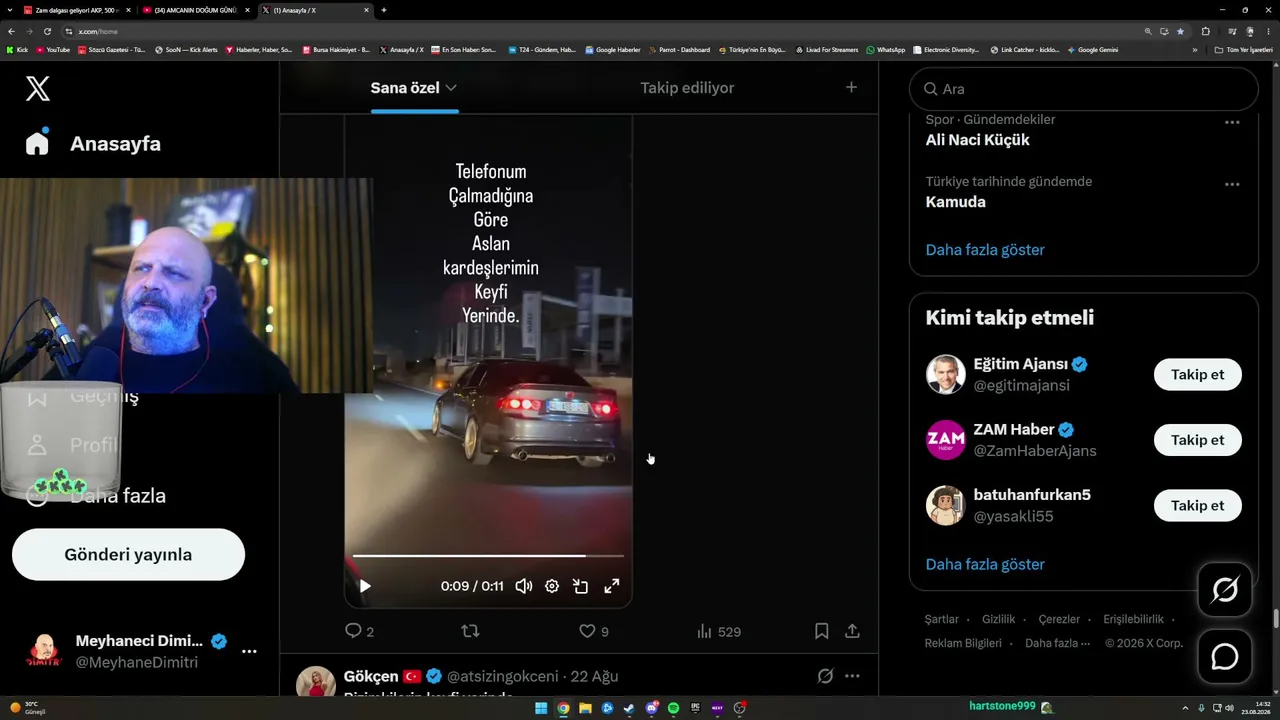View post analytics showing 529 views

719,631
